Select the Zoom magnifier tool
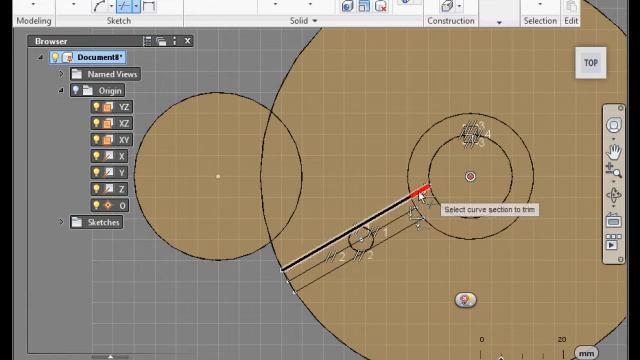This screenshot has height=360, width=640. pos(613,170)
